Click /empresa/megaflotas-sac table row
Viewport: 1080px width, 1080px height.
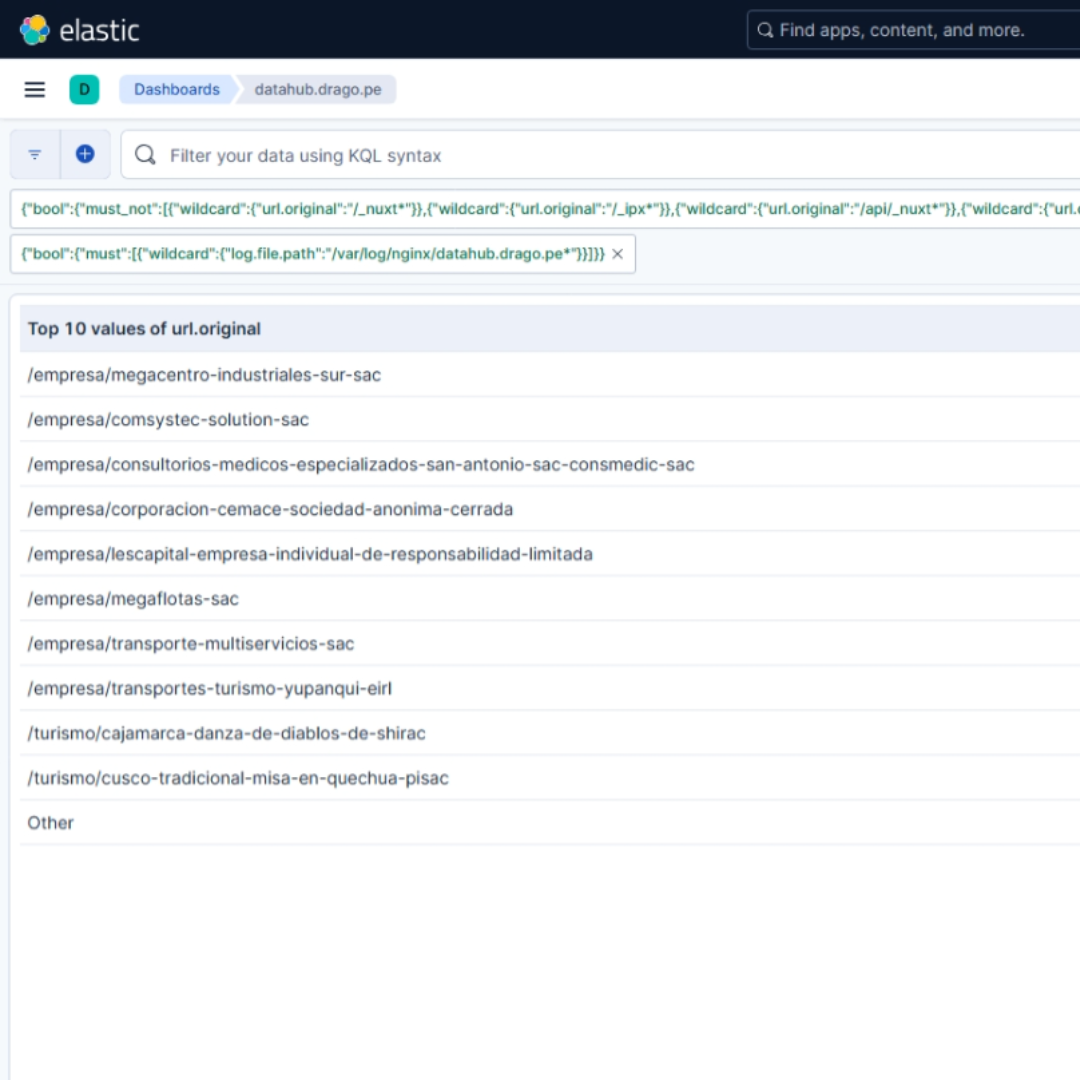550,599
